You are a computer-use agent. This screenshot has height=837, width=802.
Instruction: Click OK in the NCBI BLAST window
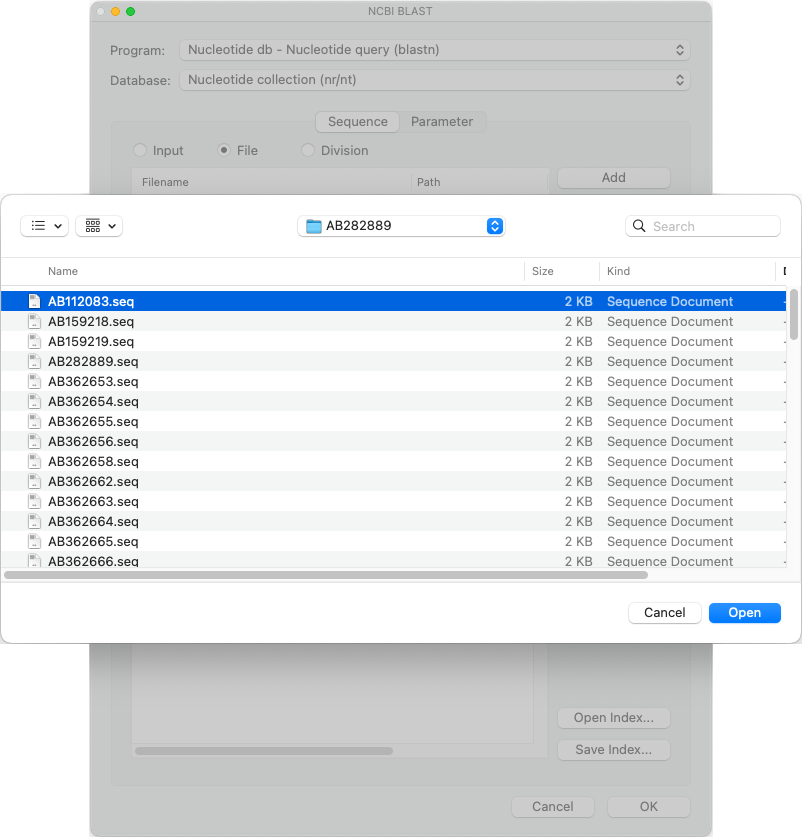click(x=649, y=807)
